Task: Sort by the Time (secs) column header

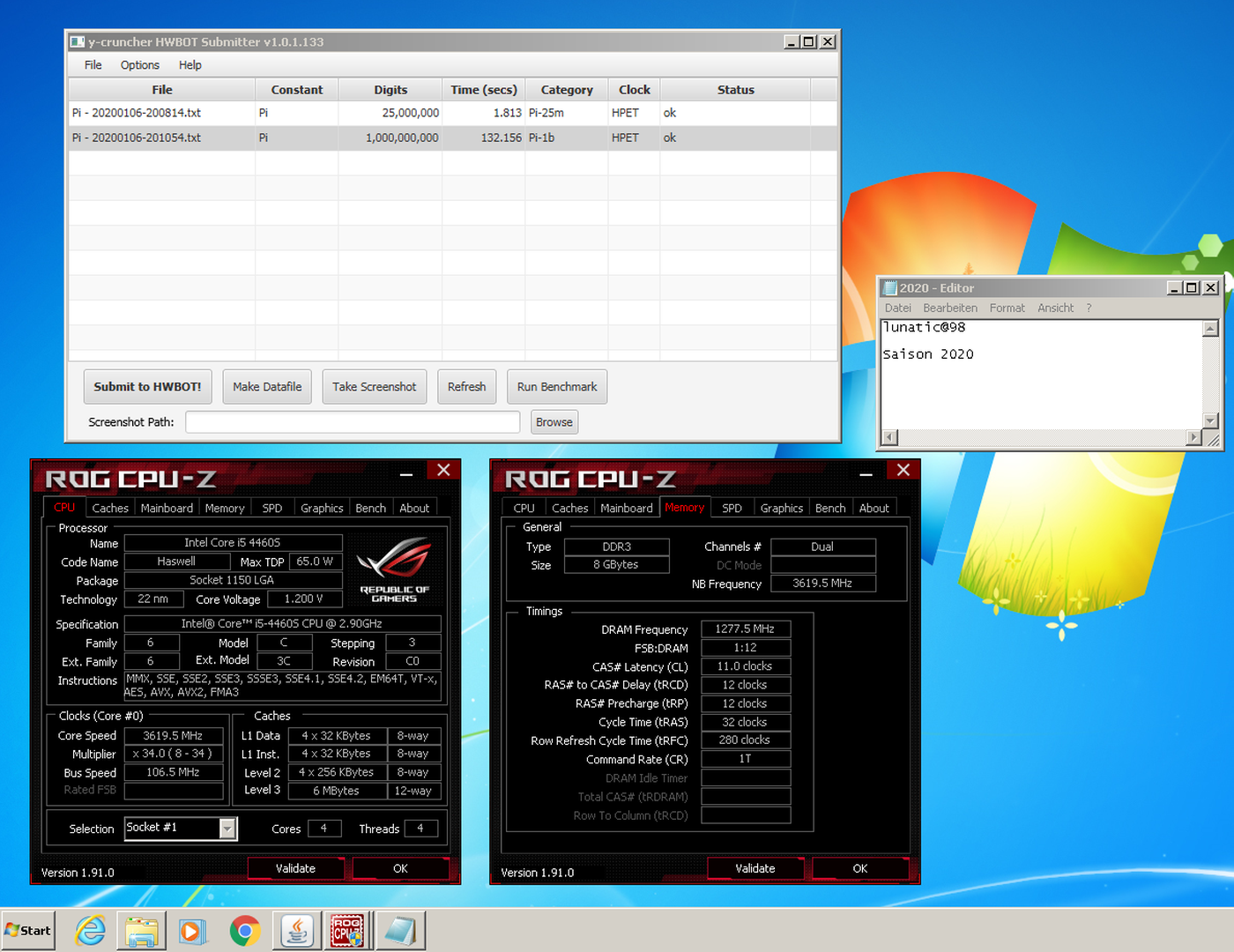Action: pyautogui.click(x=484, y=90)
